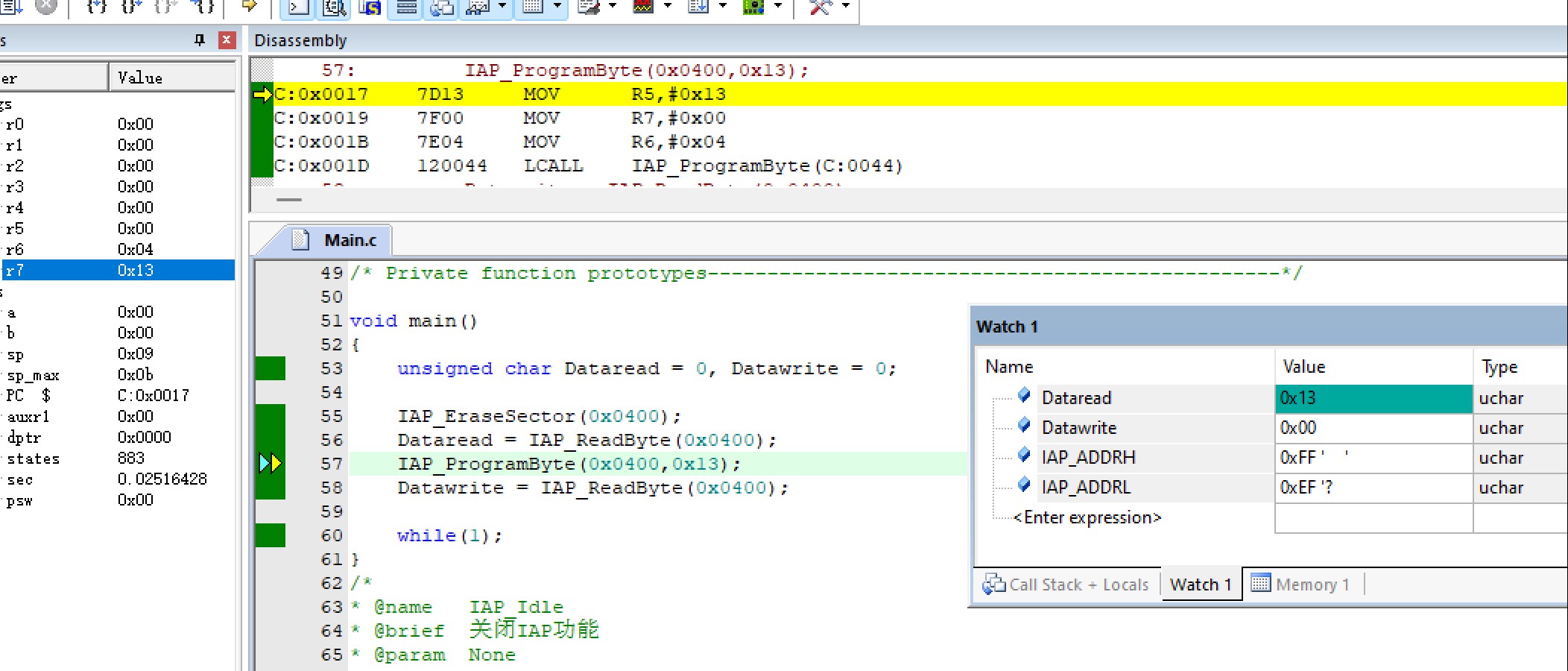
Task: Click the void main() line 51
Action: 414,321
